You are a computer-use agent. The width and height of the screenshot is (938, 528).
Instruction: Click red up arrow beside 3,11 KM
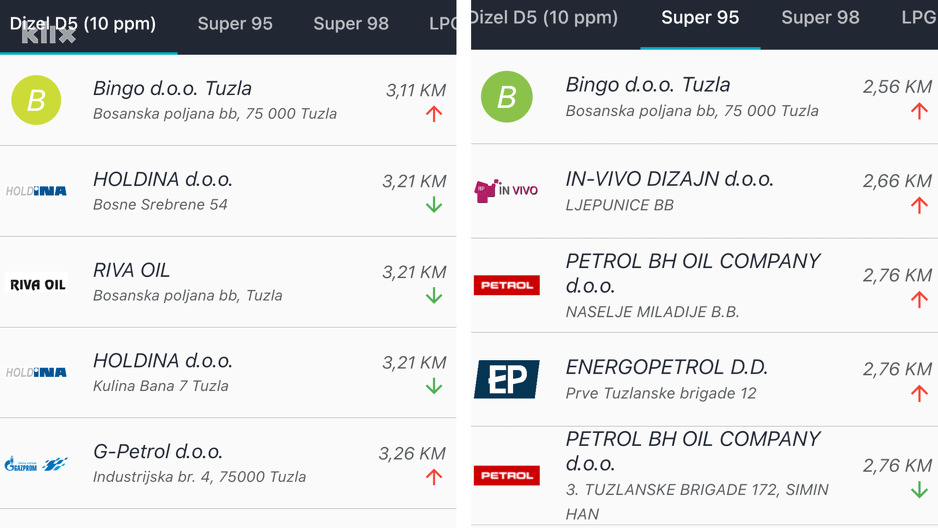pos(434,114)
